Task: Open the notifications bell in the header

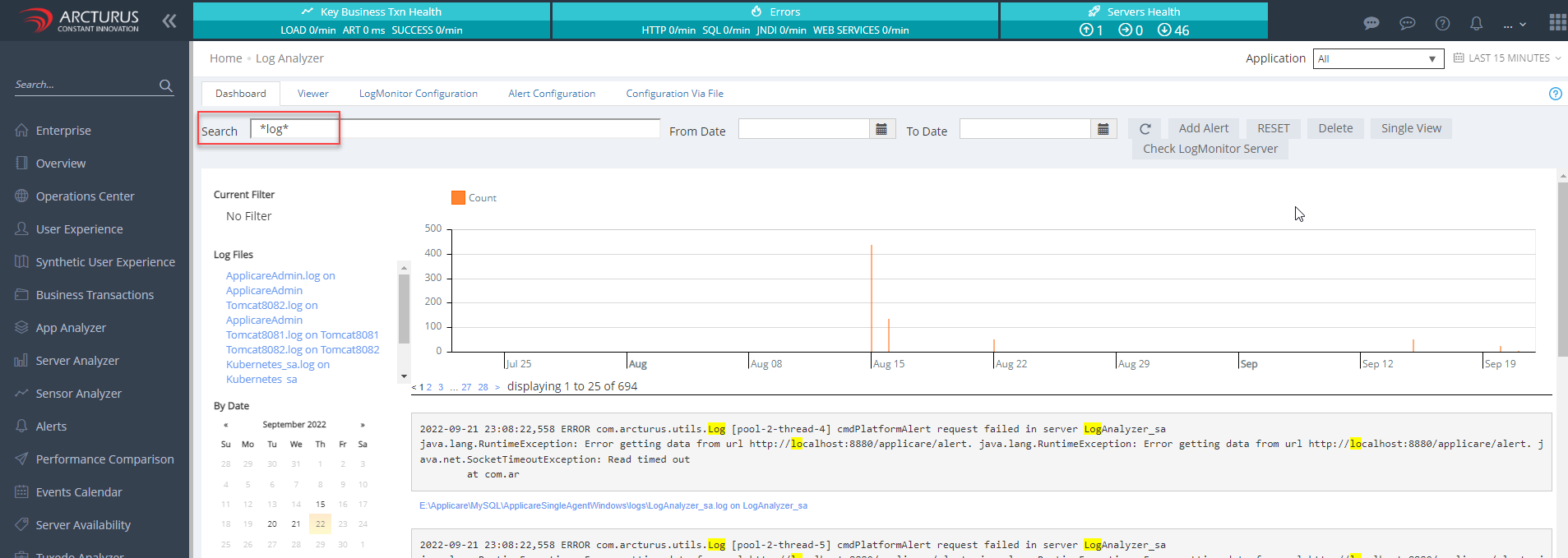Action: point(1476,23)
